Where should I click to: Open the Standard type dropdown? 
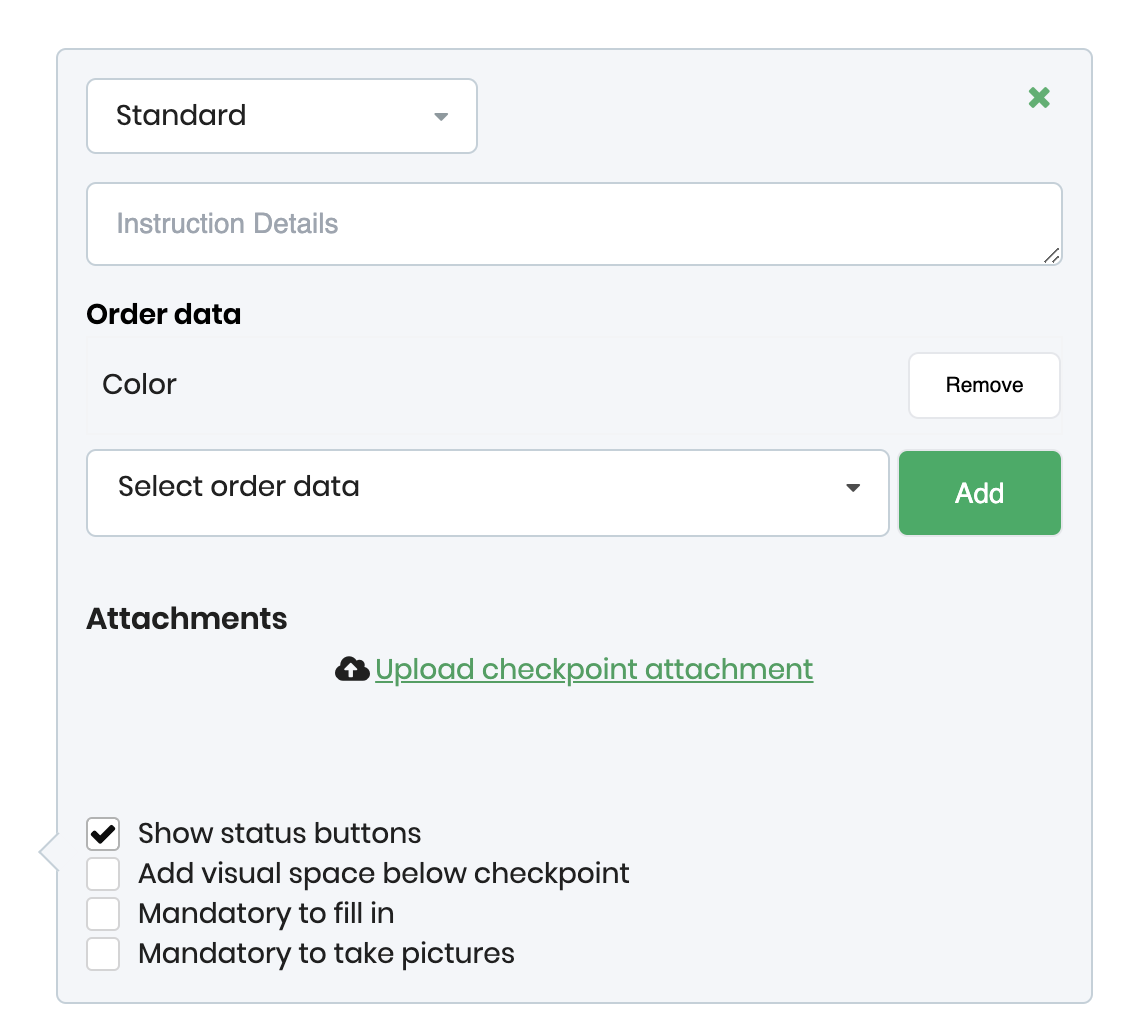point(281,116)
